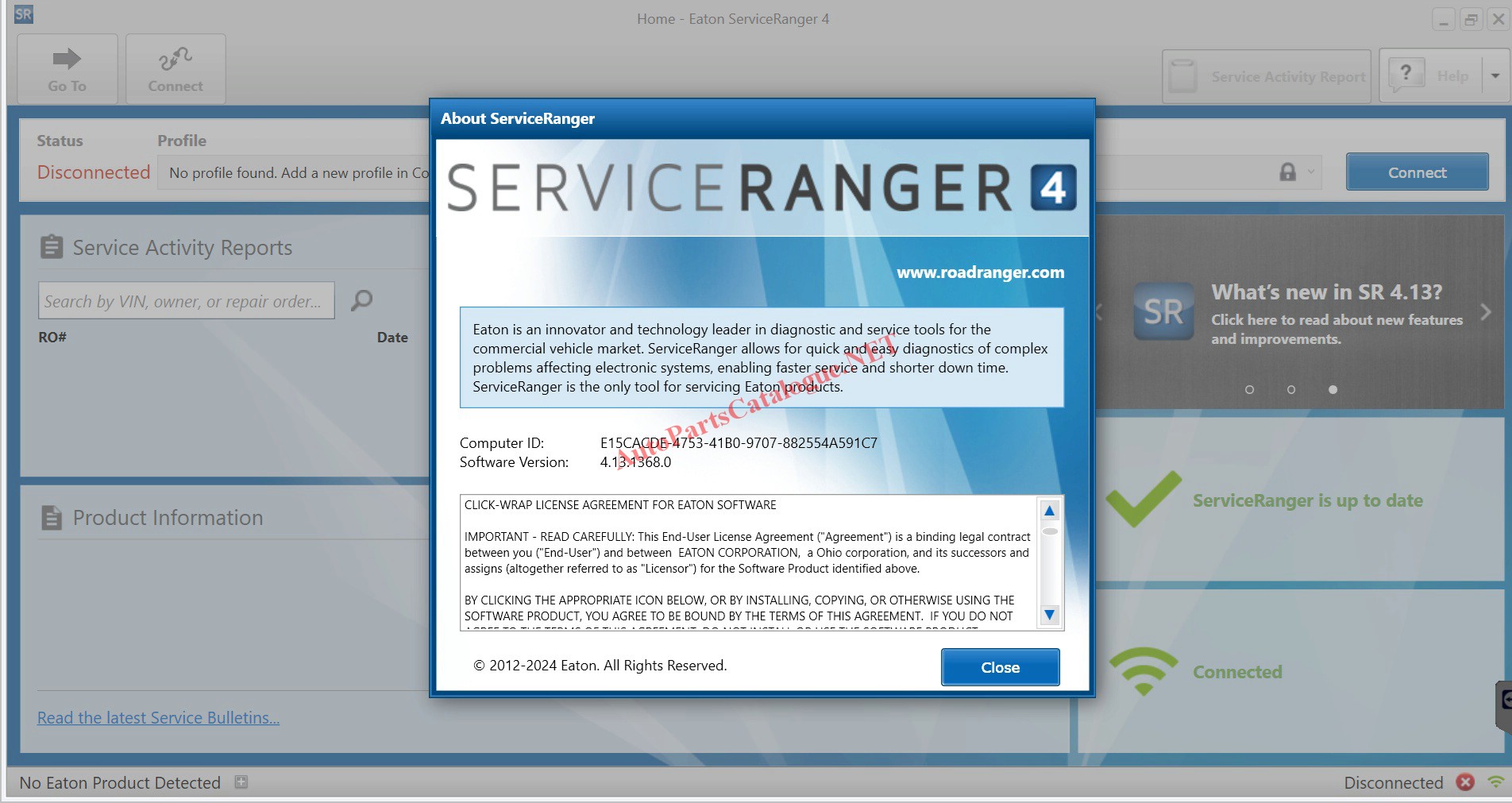Screen dimensions: 1512x803
Task: Click the Help question mark icon
Action: [x=1406, y=75]
